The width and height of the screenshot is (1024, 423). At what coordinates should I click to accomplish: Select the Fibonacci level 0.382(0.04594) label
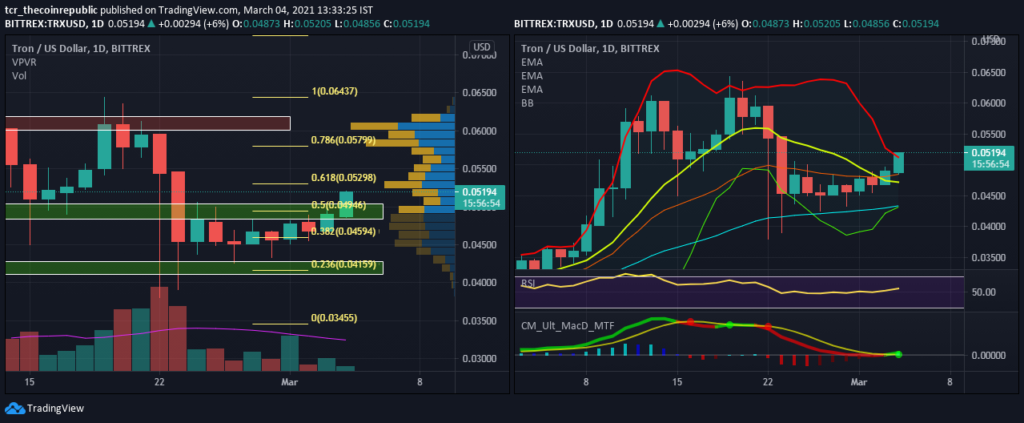(x=342, y=231)
